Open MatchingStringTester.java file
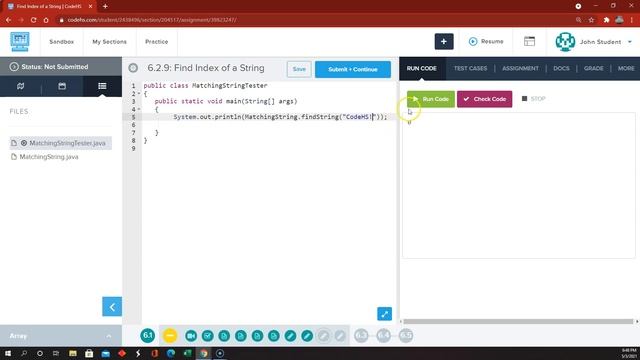The image size is (640, 360). click(60, 143)
